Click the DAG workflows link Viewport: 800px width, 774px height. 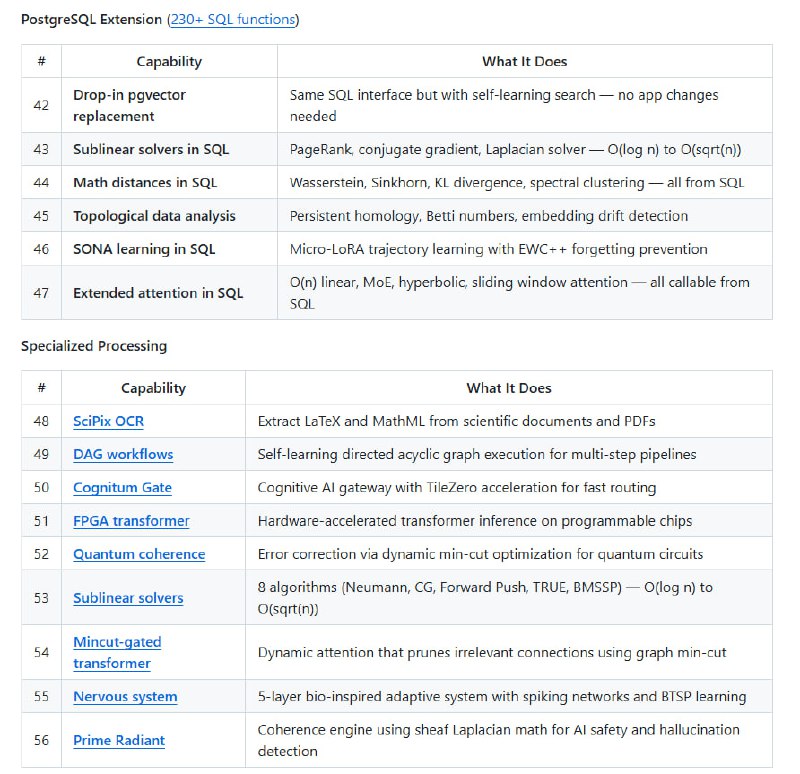point(123,454)
